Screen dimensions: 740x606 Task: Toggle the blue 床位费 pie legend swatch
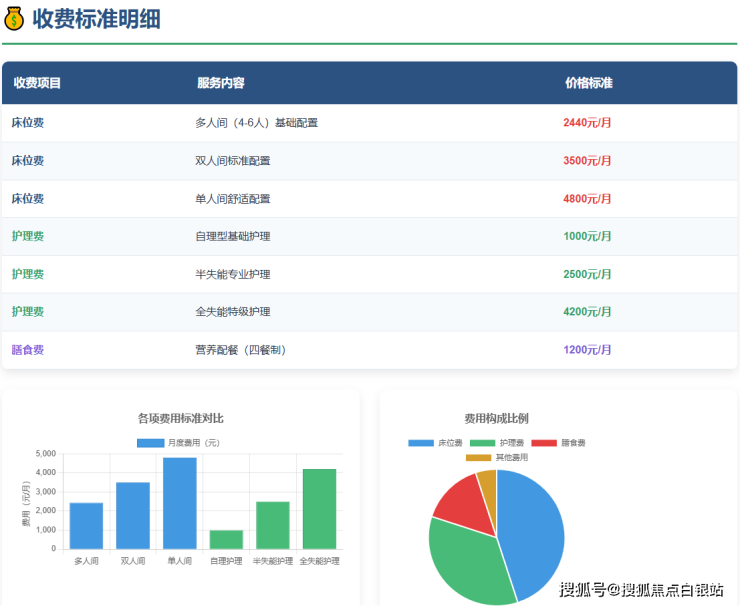(x=421, y=443)
